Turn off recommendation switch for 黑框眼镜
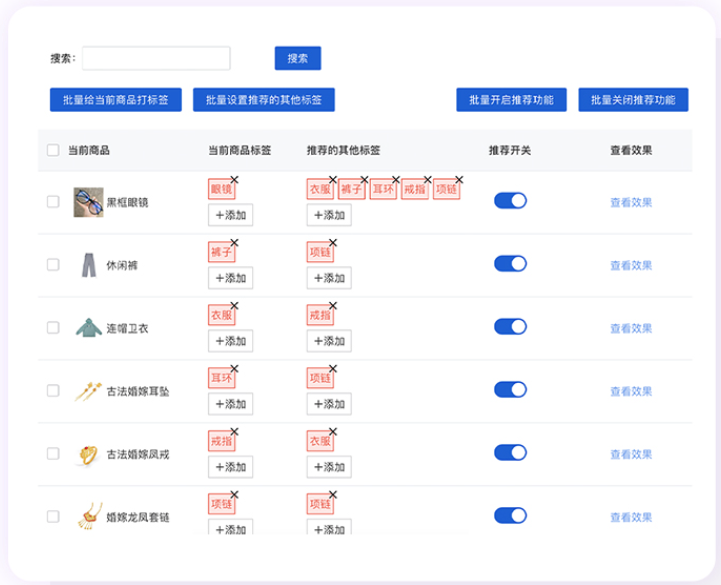This screenshot has height=585, width=721. [x=510, y=201]
